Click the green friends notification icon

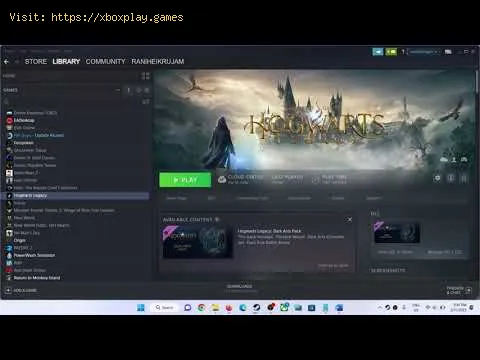click(391, 52)
